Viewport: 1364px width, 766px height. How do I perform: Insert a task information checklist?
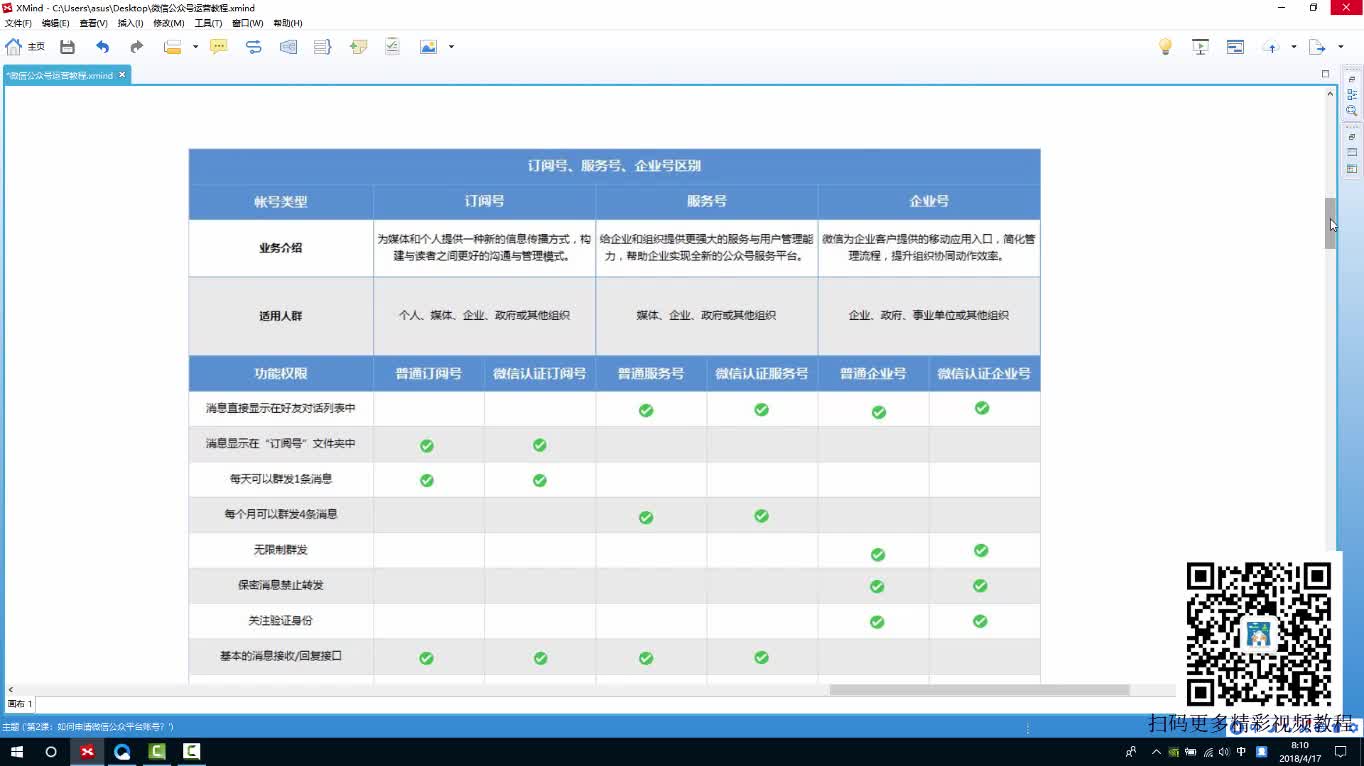point(391,46)
